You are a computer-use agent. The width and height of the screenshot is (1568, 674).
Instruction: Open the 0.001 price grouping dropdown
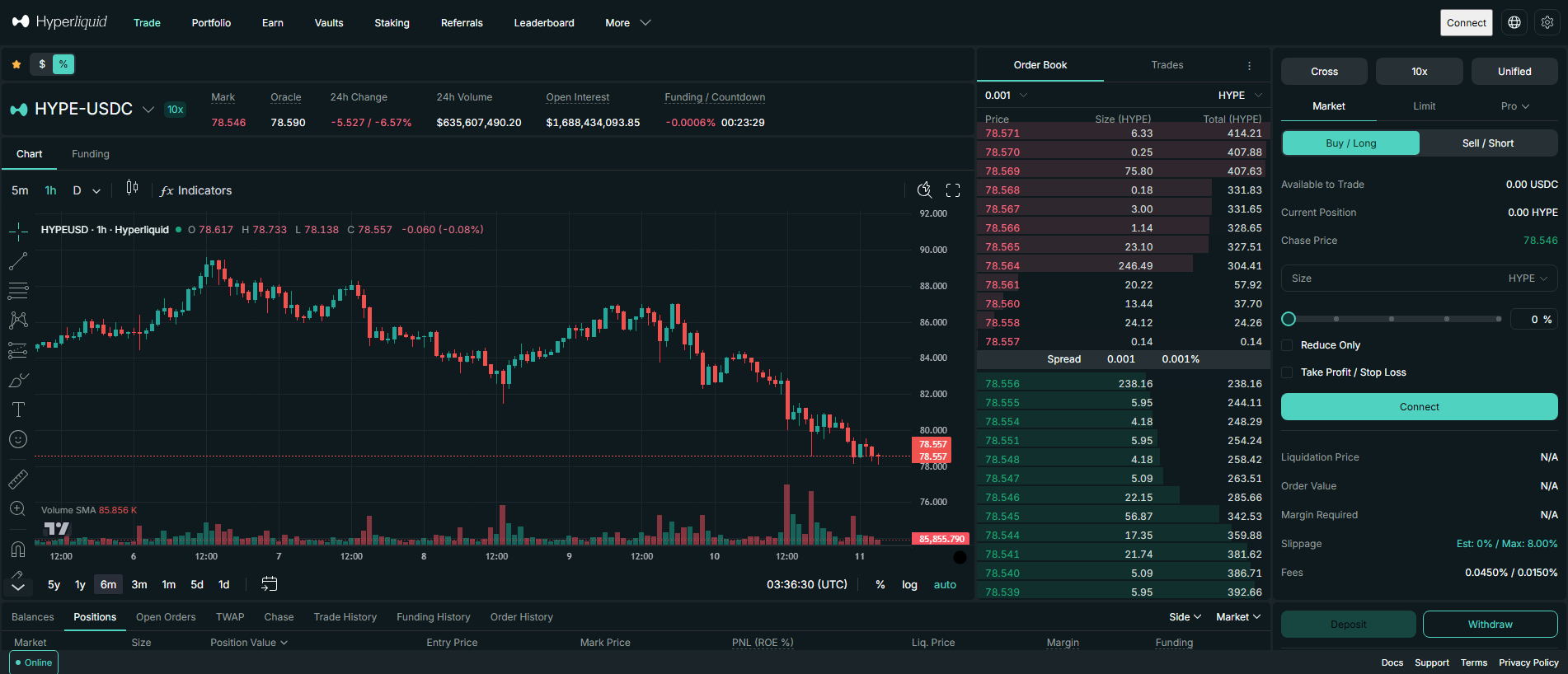[1006, 96]
